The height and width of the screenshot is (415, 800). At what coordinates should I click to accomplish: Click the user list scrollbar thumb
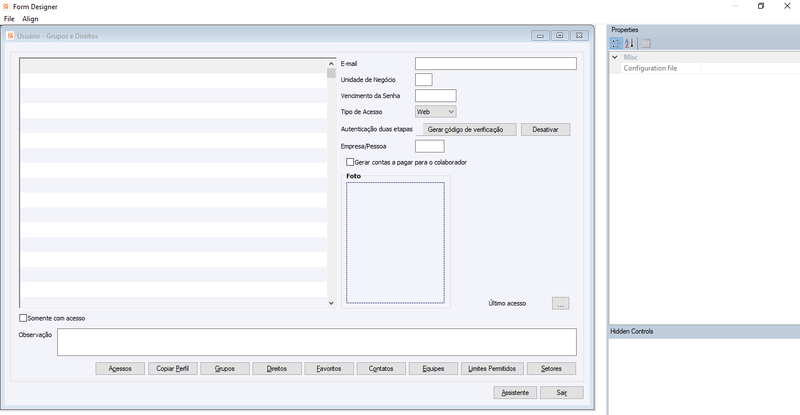331,73
